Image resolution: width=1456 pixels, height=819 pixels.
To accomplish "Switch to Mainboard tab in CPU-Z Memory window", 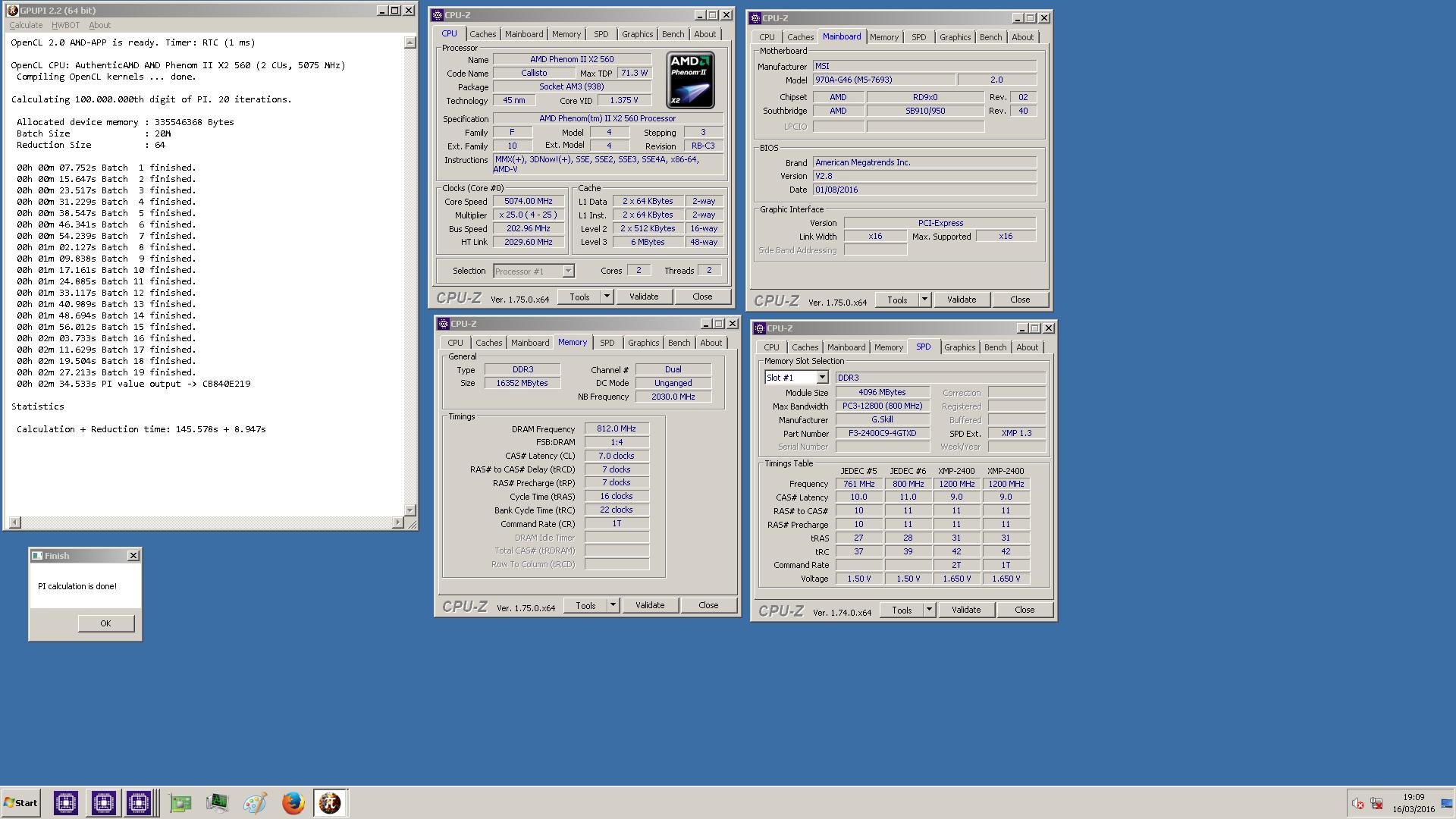I will point(529,343).
